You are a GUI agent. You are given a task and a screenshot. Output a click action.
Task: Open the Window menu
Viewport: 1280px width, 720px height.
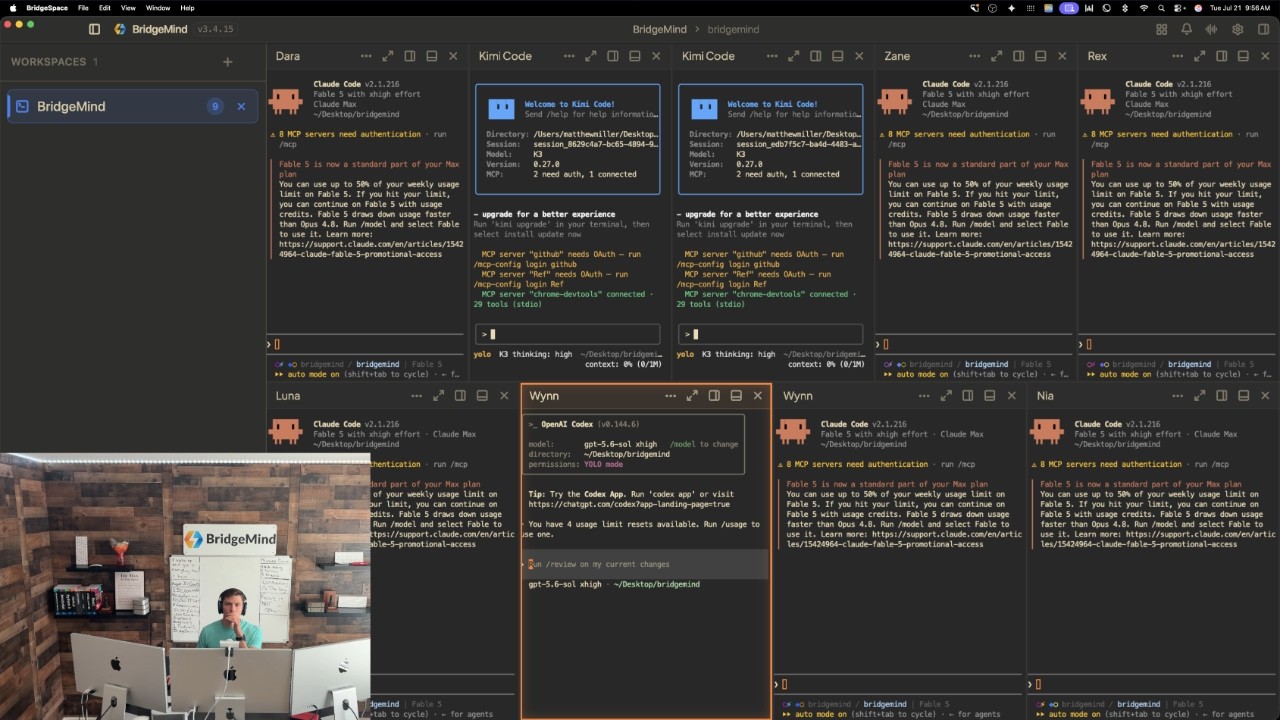click(158, 7)
